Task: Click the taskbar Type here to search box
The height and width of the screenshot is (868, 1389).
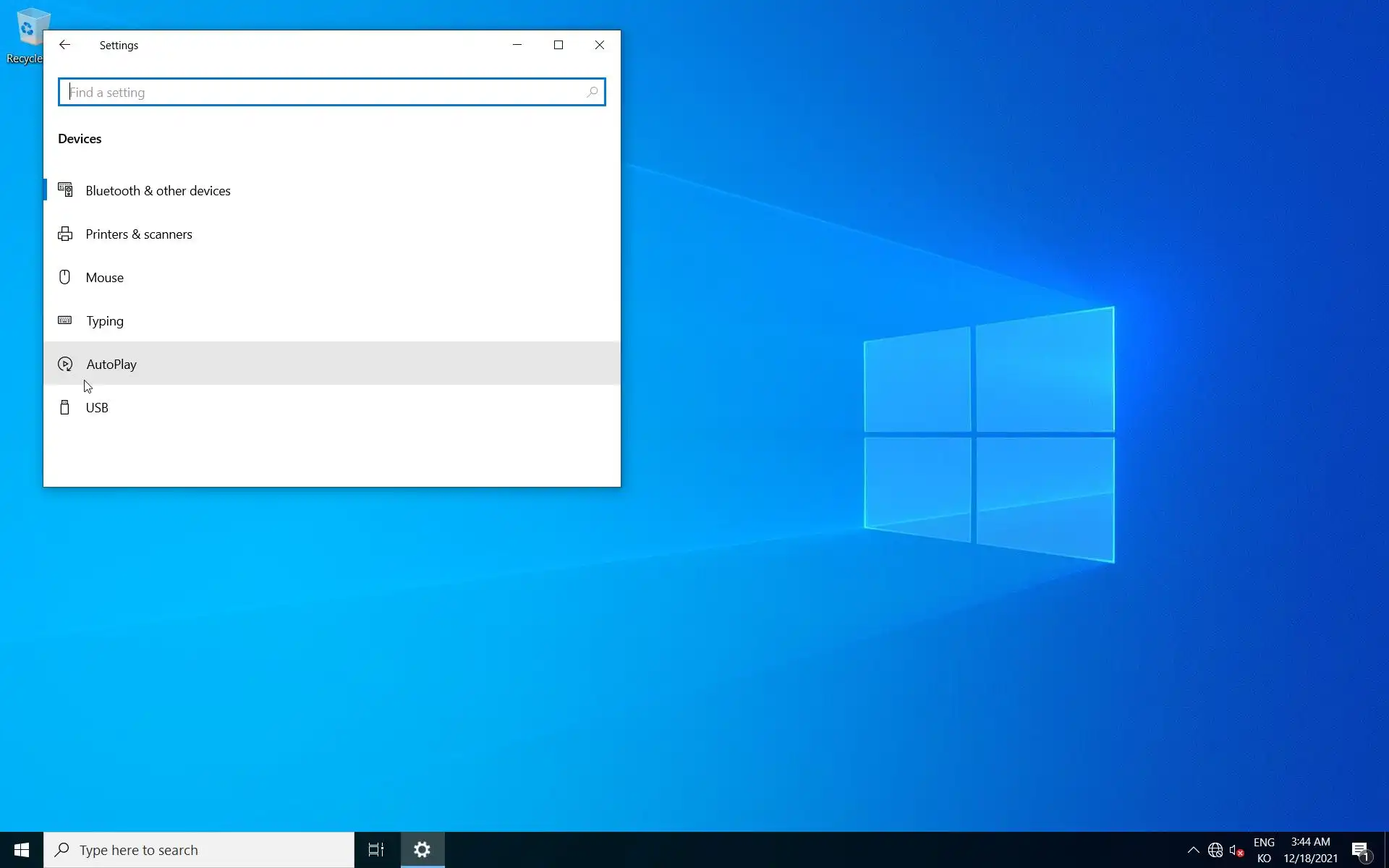Action: [x=199, y=850]
